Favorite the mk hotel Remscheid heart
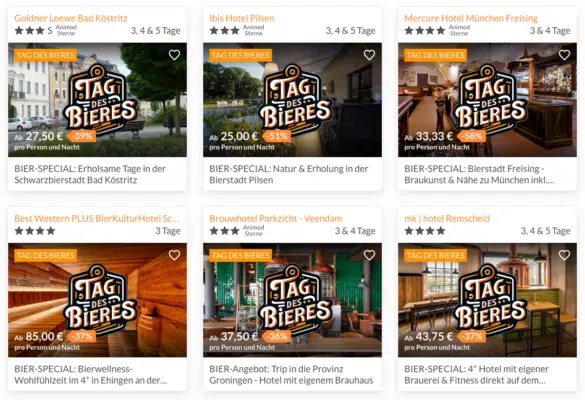 click(x=564, y=255)
